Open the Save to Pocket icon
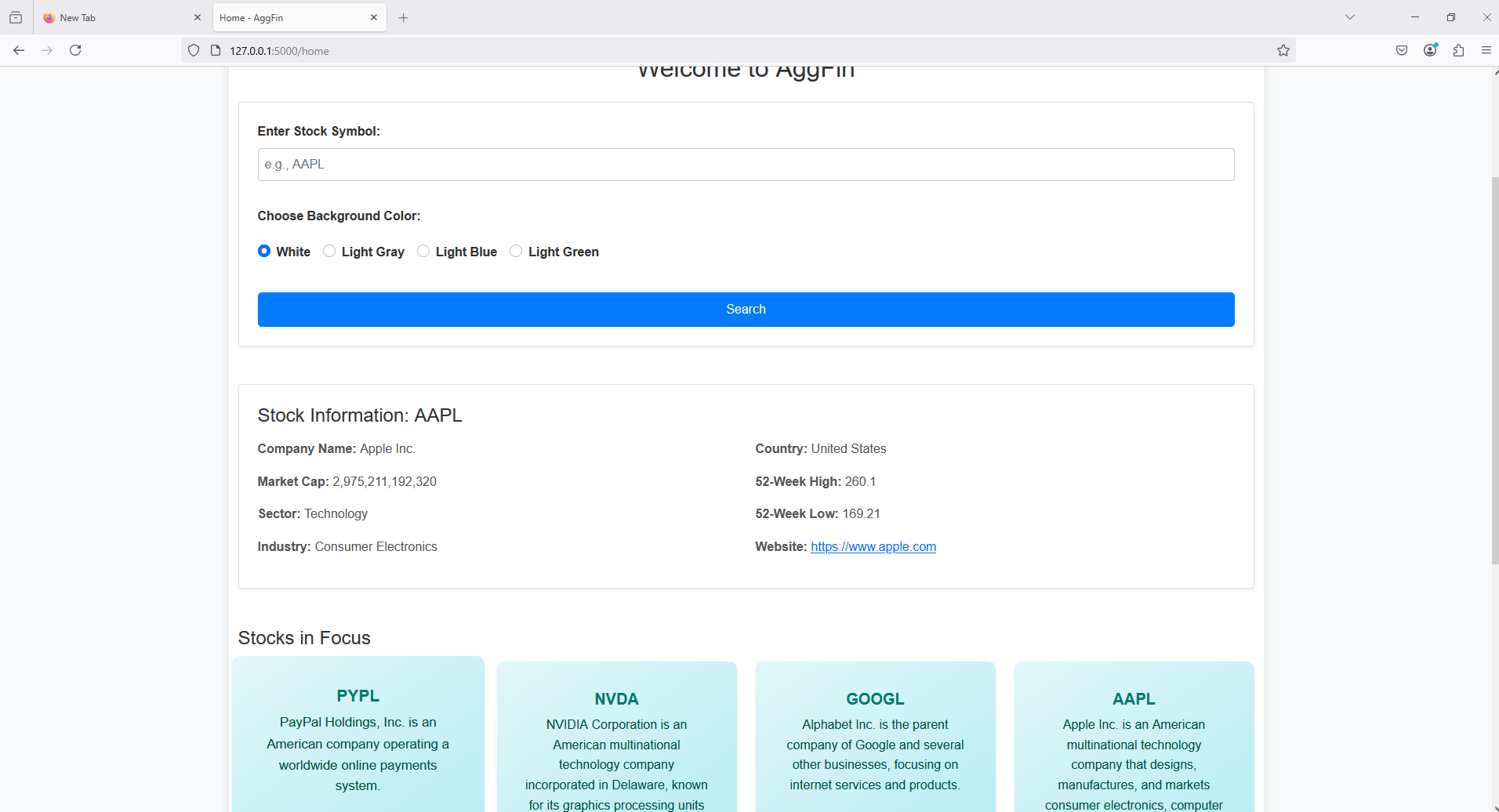Image resolution: width=1499 pixels, height=812 pixels. click(x=1402, y=50)
